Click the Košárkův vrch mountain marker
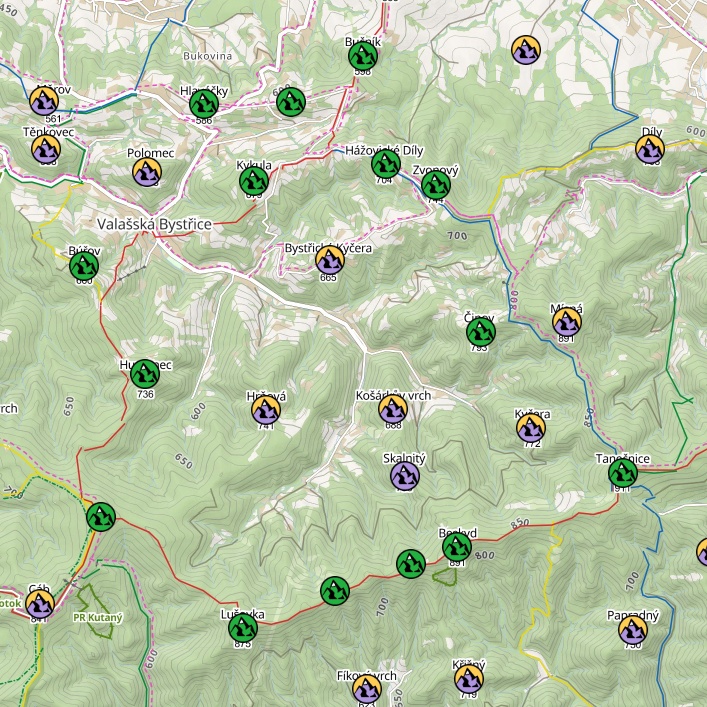This screenshot has height=707, width=707. pos(393,409)
